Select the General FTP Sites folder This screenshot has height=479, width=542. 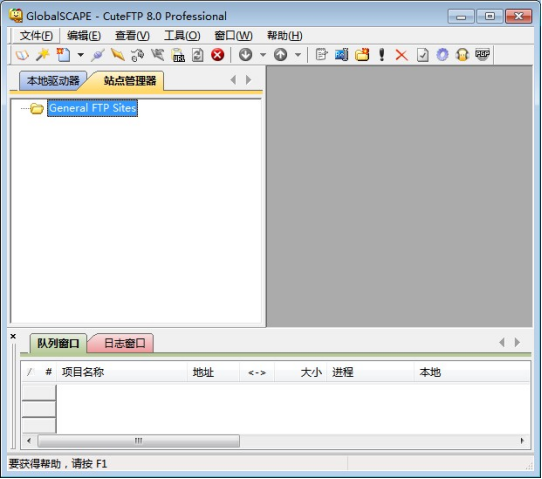coord(92,108)
